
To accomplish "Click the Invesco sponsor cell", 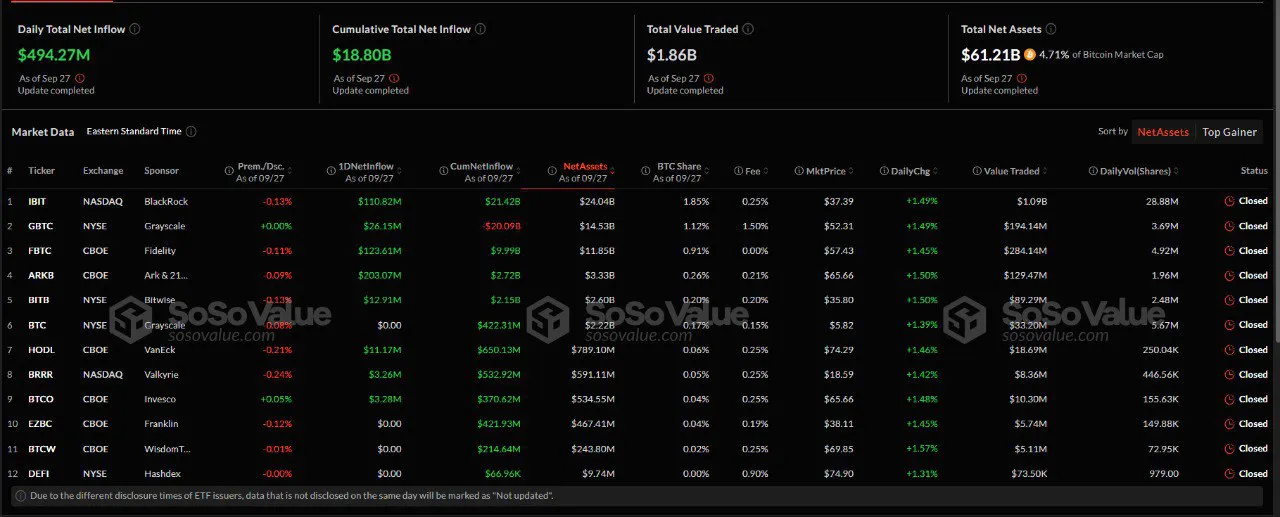I will 161,399.
